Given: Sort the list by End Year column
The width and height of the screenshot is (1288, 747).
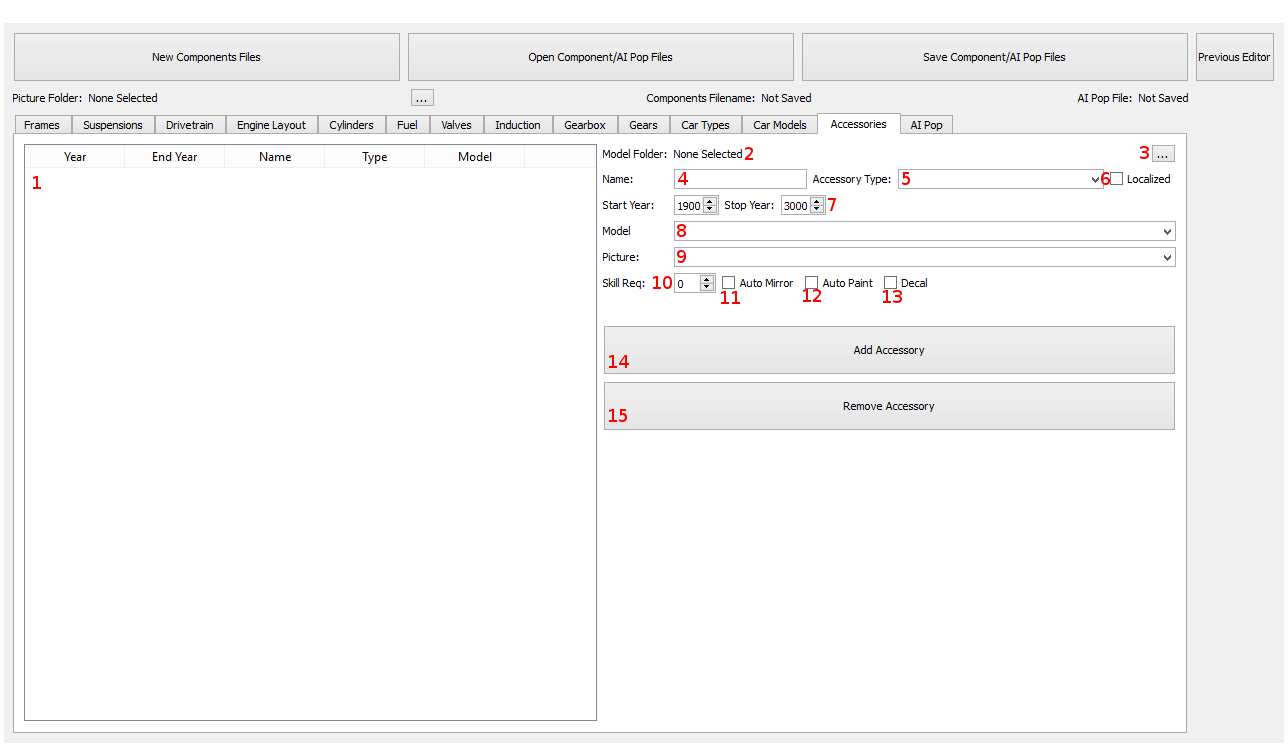Looking at the screenshot, I should [174, 157].
